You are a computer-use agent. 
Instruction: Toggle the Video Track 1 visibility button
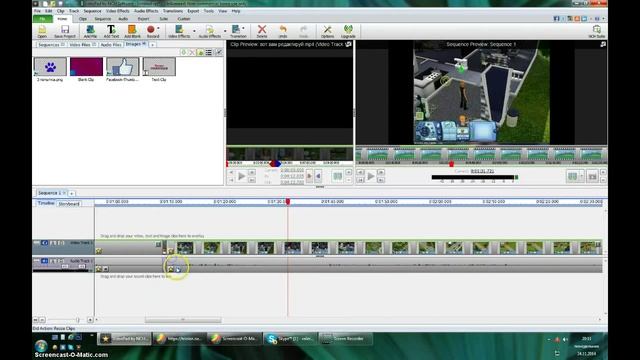(44, 243)
